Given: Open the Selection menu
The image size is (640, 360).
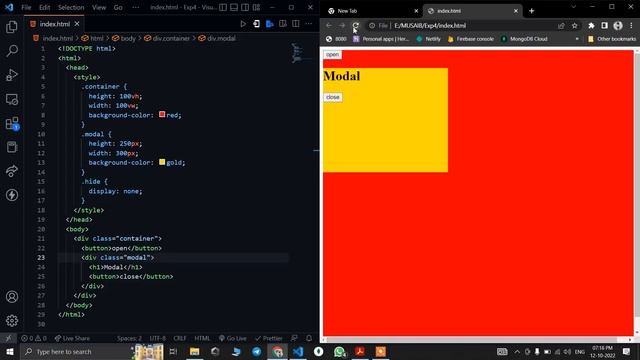Looking at the screenshot, I should click(x=71, y=7).
